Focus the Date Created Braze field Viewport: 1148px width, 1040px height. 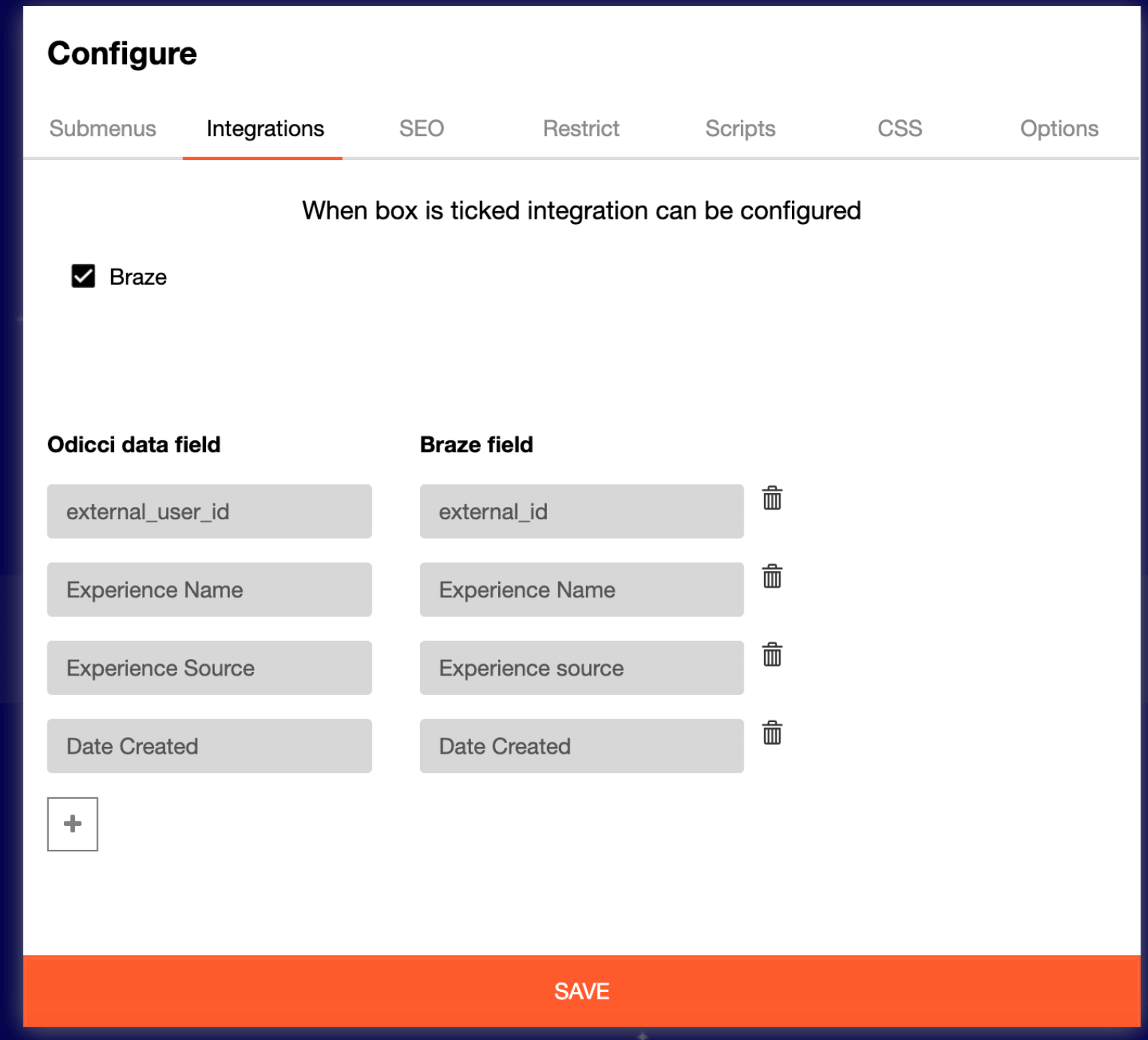click(582, 746)
